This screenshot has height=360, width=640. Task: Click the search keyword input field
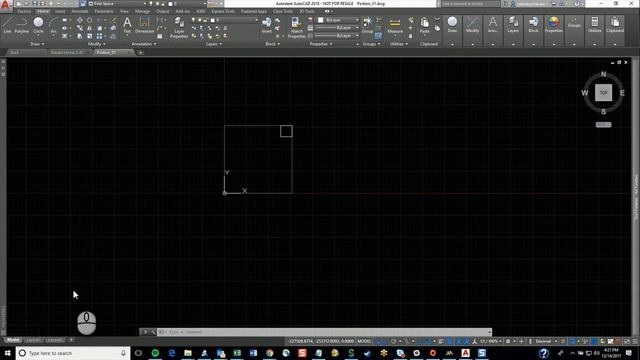471,4
